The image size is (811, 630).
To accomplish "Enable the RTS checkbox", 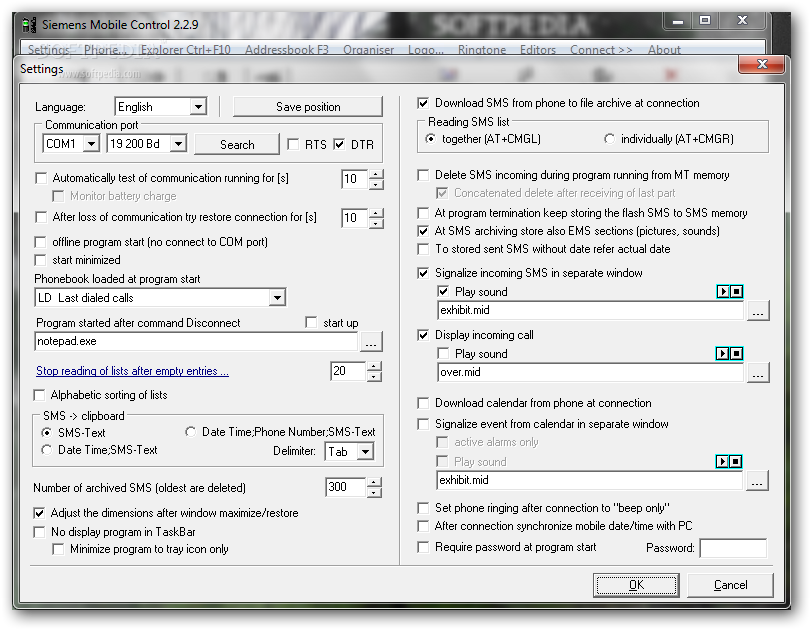I will pyautogui.click(x=293, y=144).
